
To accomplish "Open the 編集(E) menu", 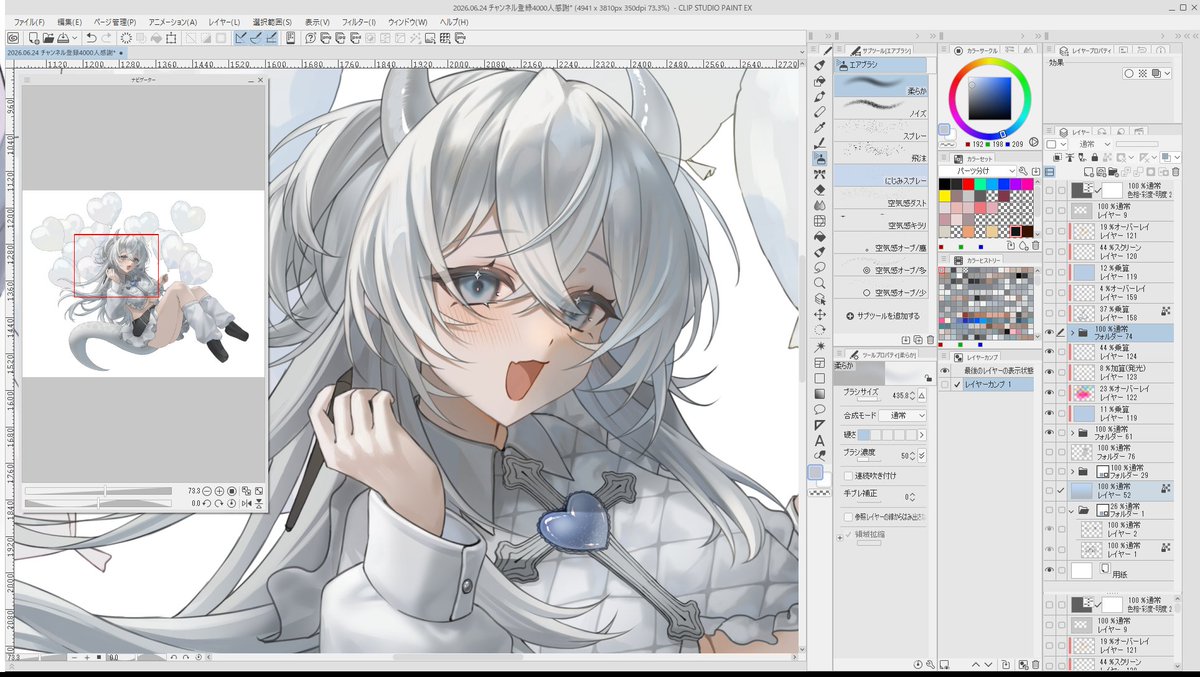I will tap(69, 21).
